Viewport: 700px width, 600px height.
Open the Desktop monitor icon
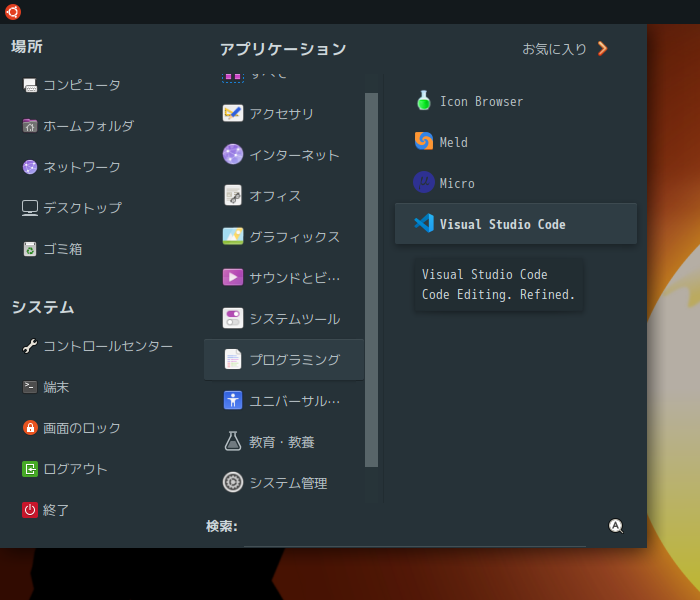30,208
